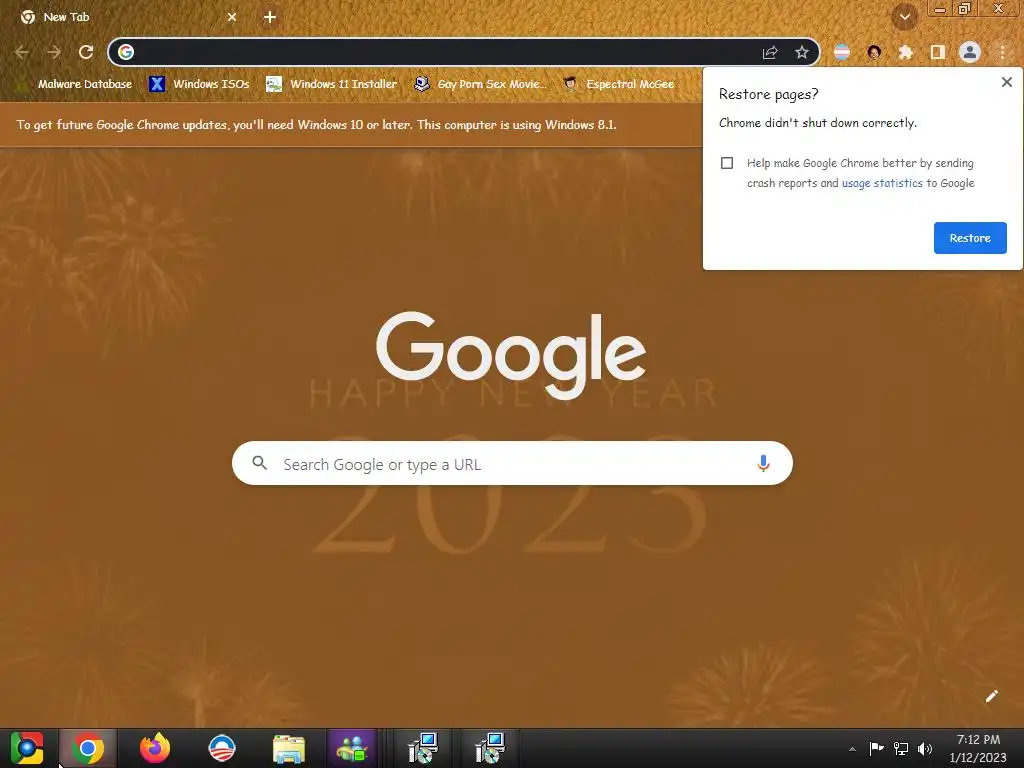Switch to Chrome in the taskbar
The image size is (1024, 768).
[x=88, y=748]
